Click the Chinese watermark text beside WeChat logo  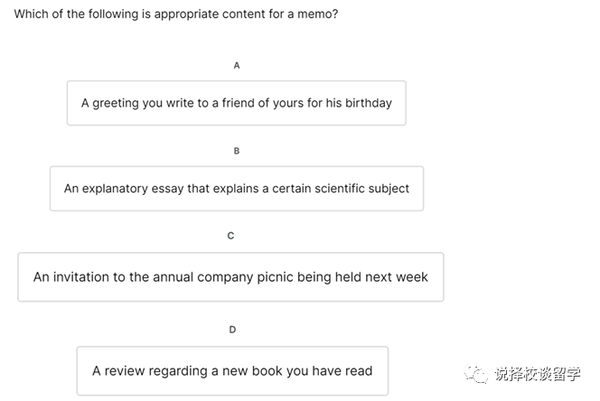538,375
